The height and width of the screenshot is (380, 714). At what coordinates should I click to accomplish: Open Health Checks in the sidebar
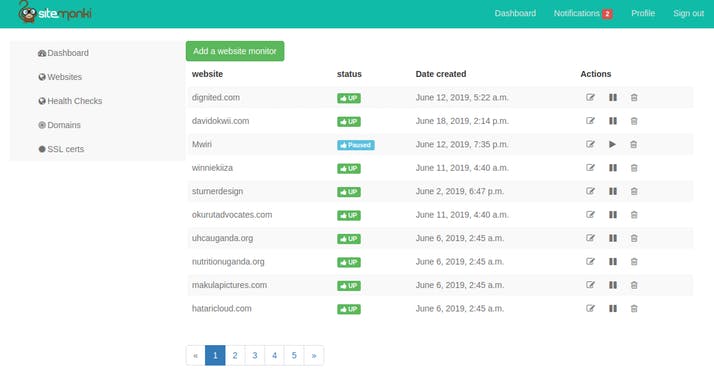[x=70, y=101]
